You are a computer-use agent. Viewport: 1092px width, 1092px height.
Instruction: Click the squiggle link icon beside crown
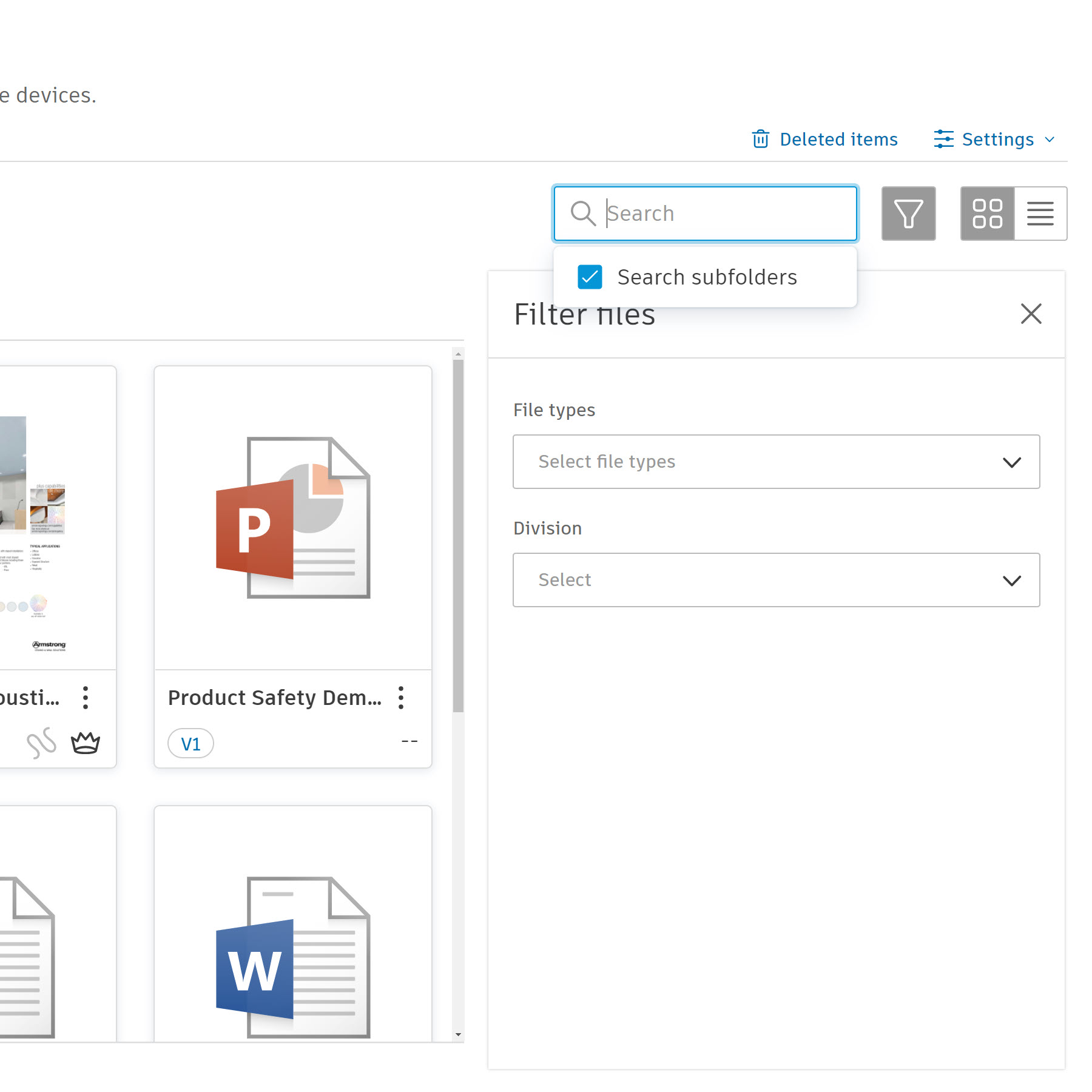(x=41, y=743)
